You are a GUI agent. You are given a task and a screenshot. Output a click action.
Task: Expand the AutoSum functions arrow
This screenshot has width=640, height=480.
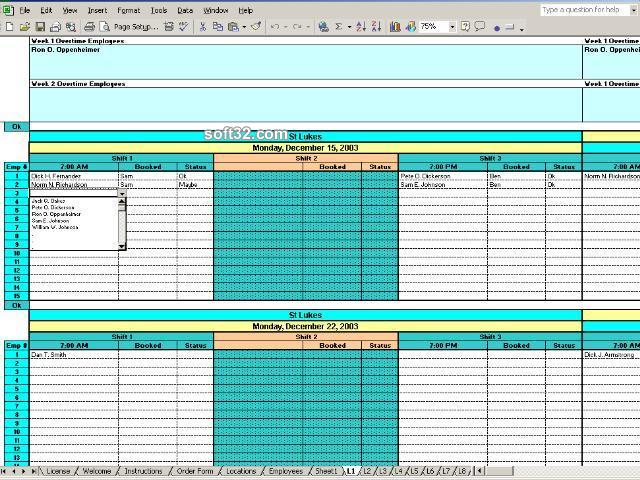349,27
